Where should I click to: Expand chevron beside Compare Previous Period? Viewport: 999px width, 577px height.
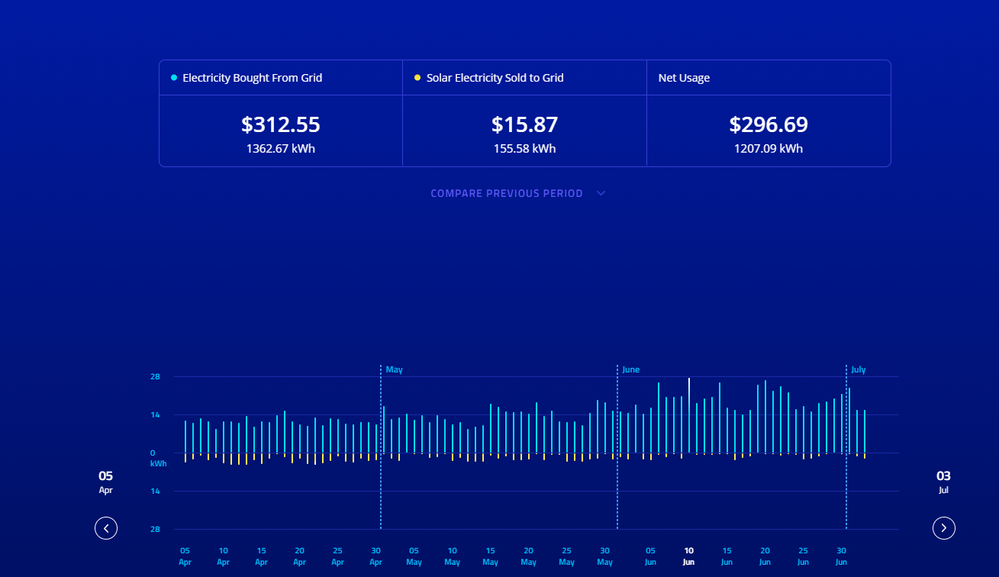click(601, 194)
